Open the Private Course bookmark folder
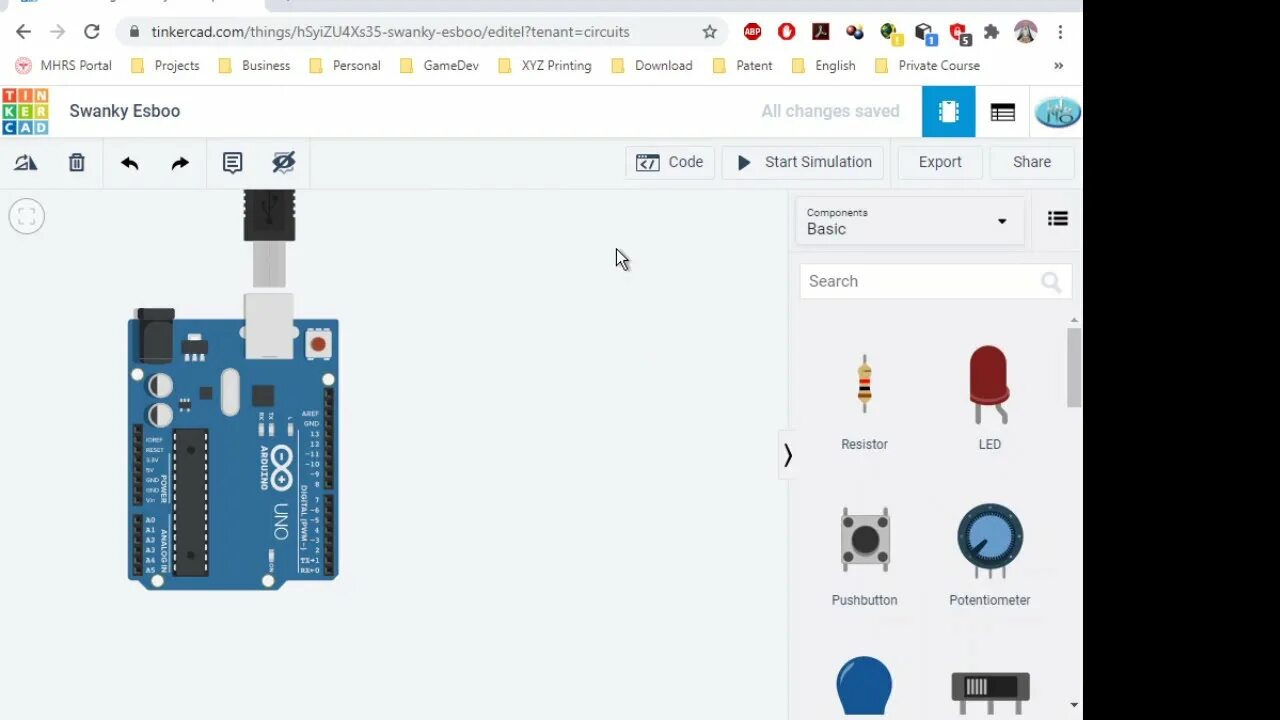1280x720 pixels. tap(927, 65)
